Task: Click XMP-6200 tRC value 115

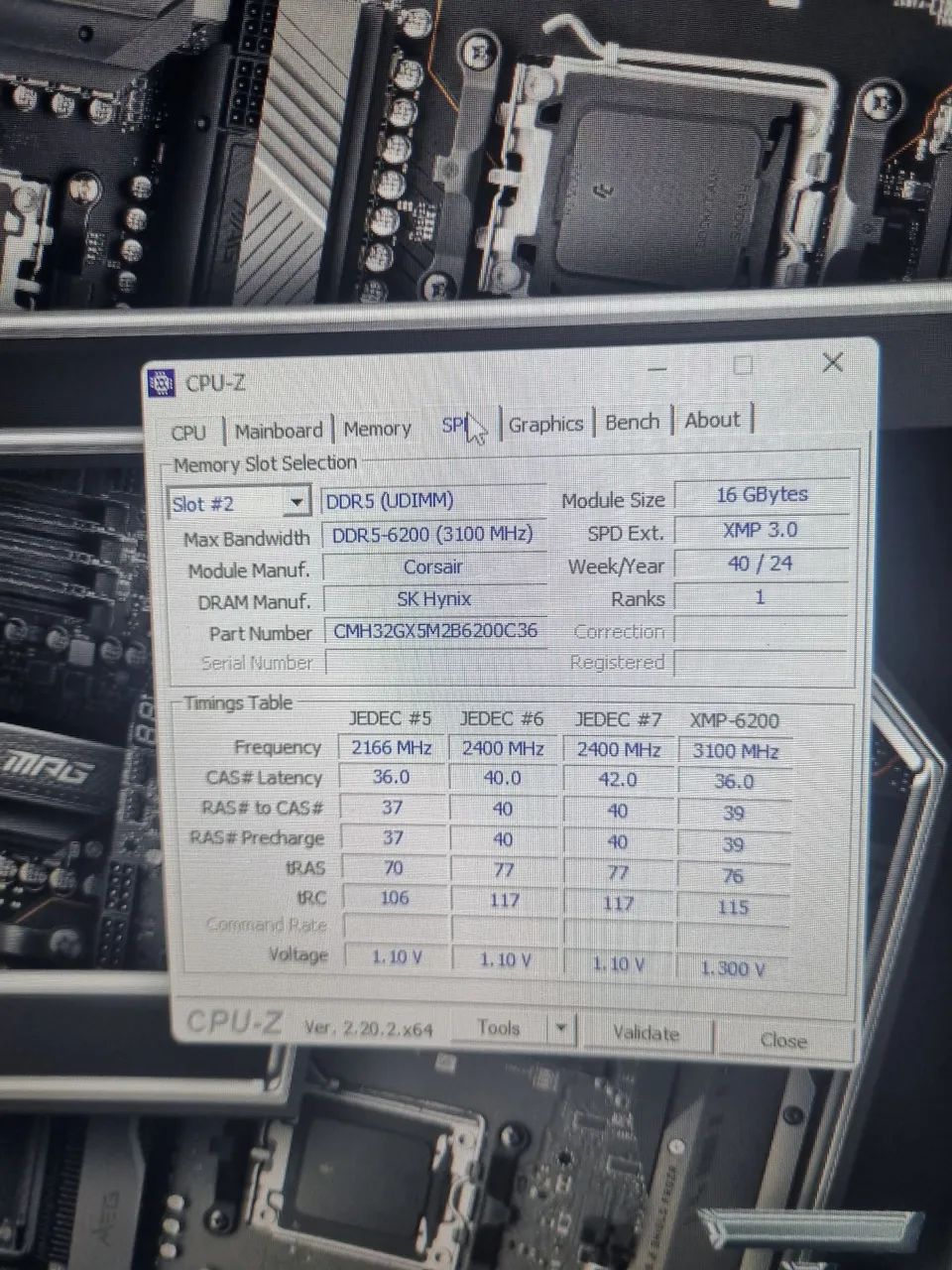Action: click(734, 907)
